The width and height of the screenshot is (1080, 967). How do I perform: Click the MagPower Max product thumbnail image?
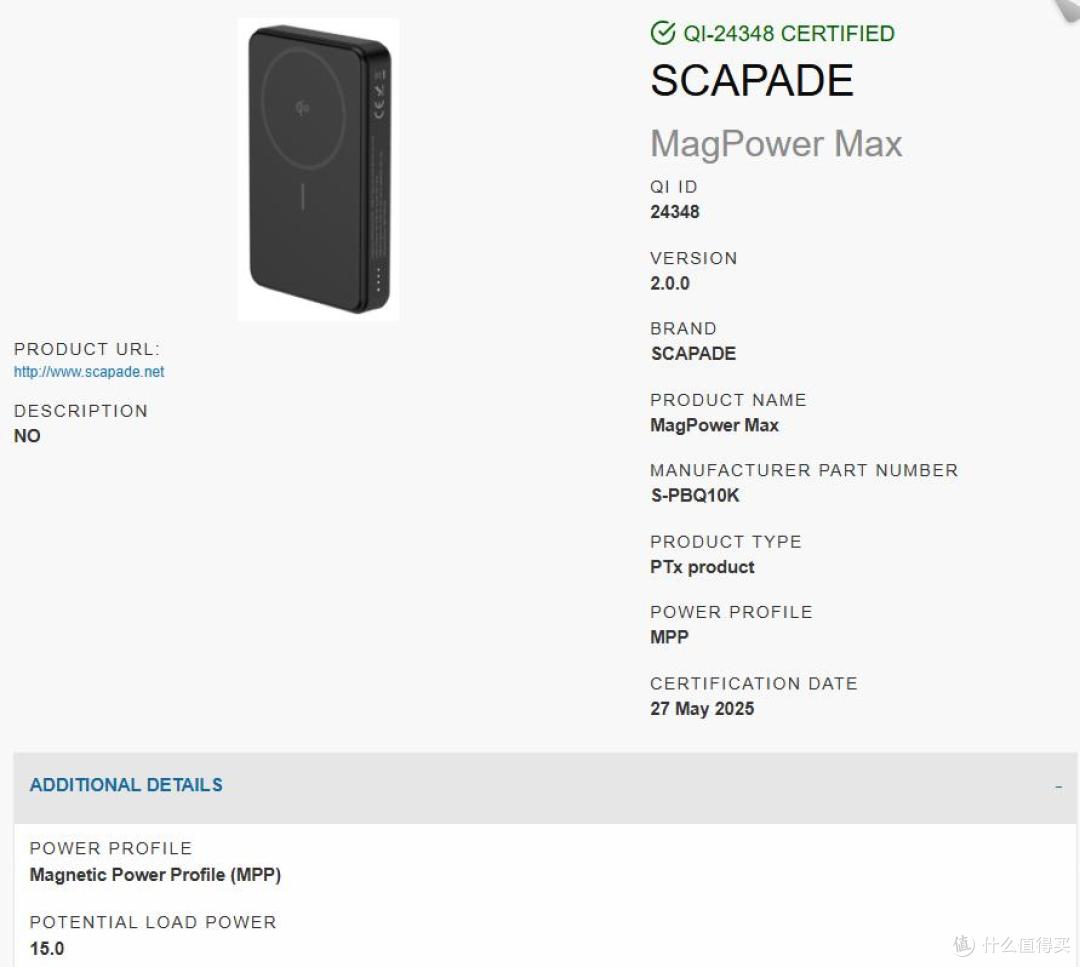click(318, 170)
